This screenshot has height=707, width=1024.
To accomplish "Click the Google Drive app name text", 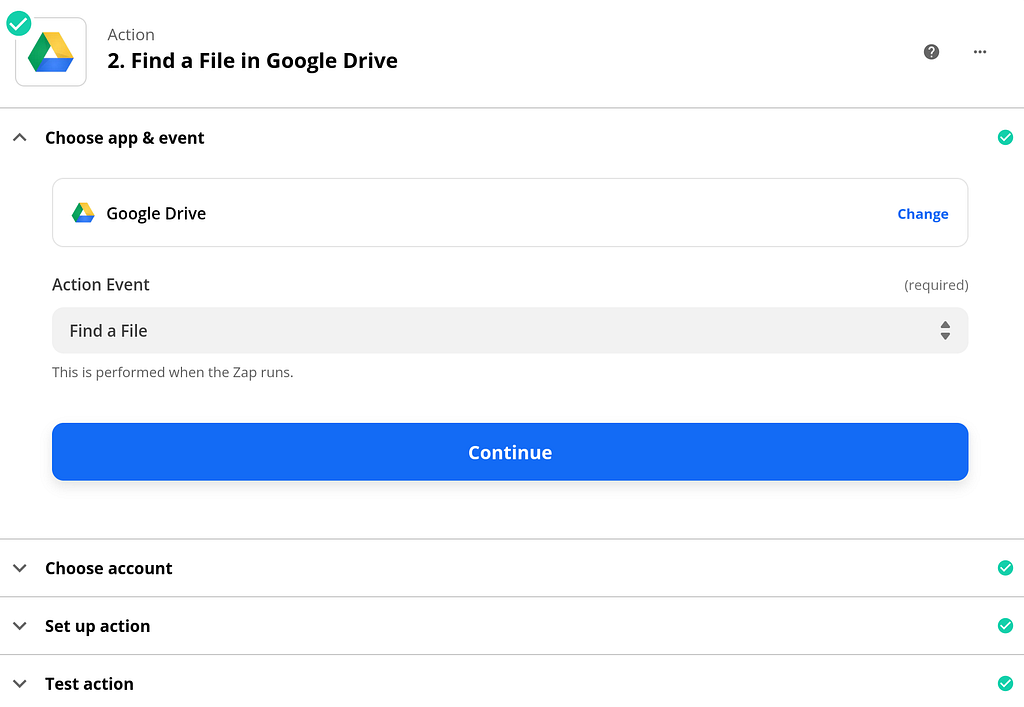I will tap(156, 213).
